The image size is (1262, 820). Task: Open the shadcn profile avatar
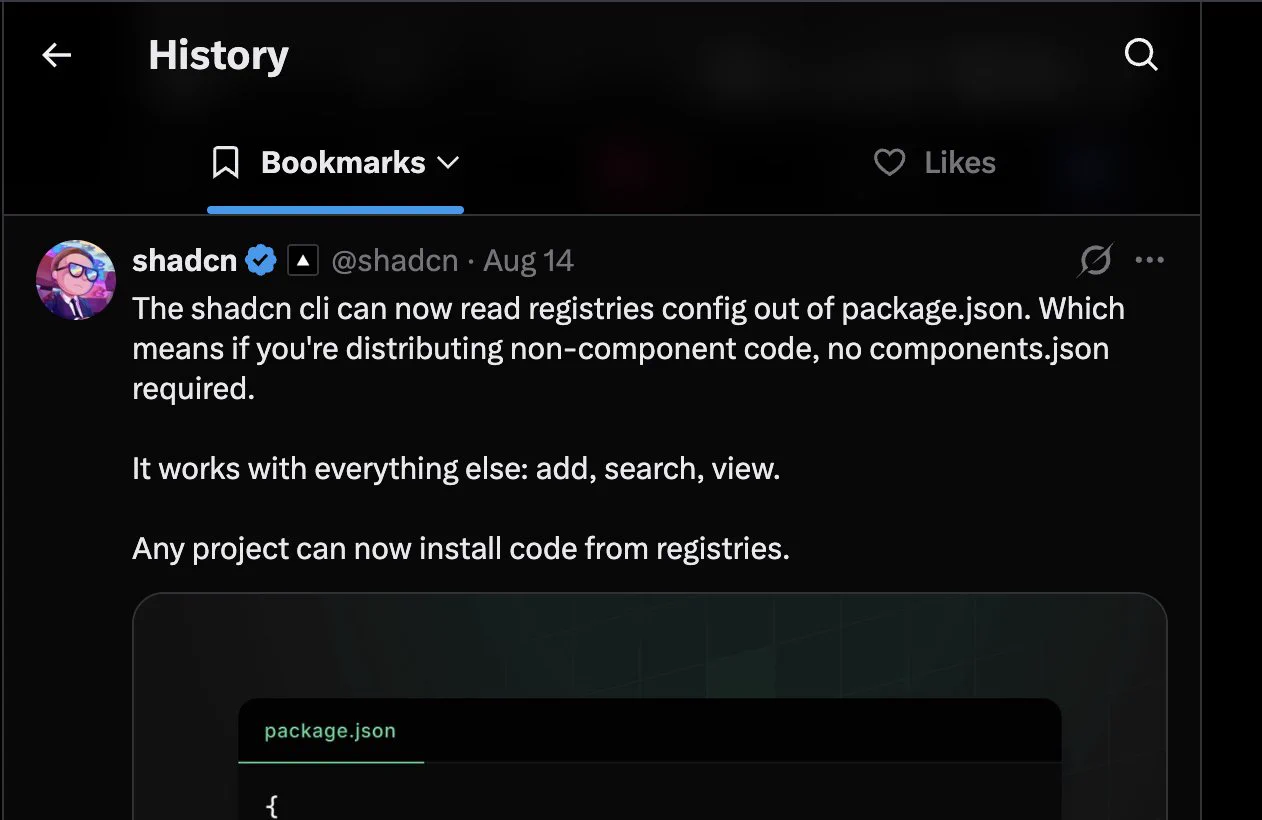[x=76, y=280]
